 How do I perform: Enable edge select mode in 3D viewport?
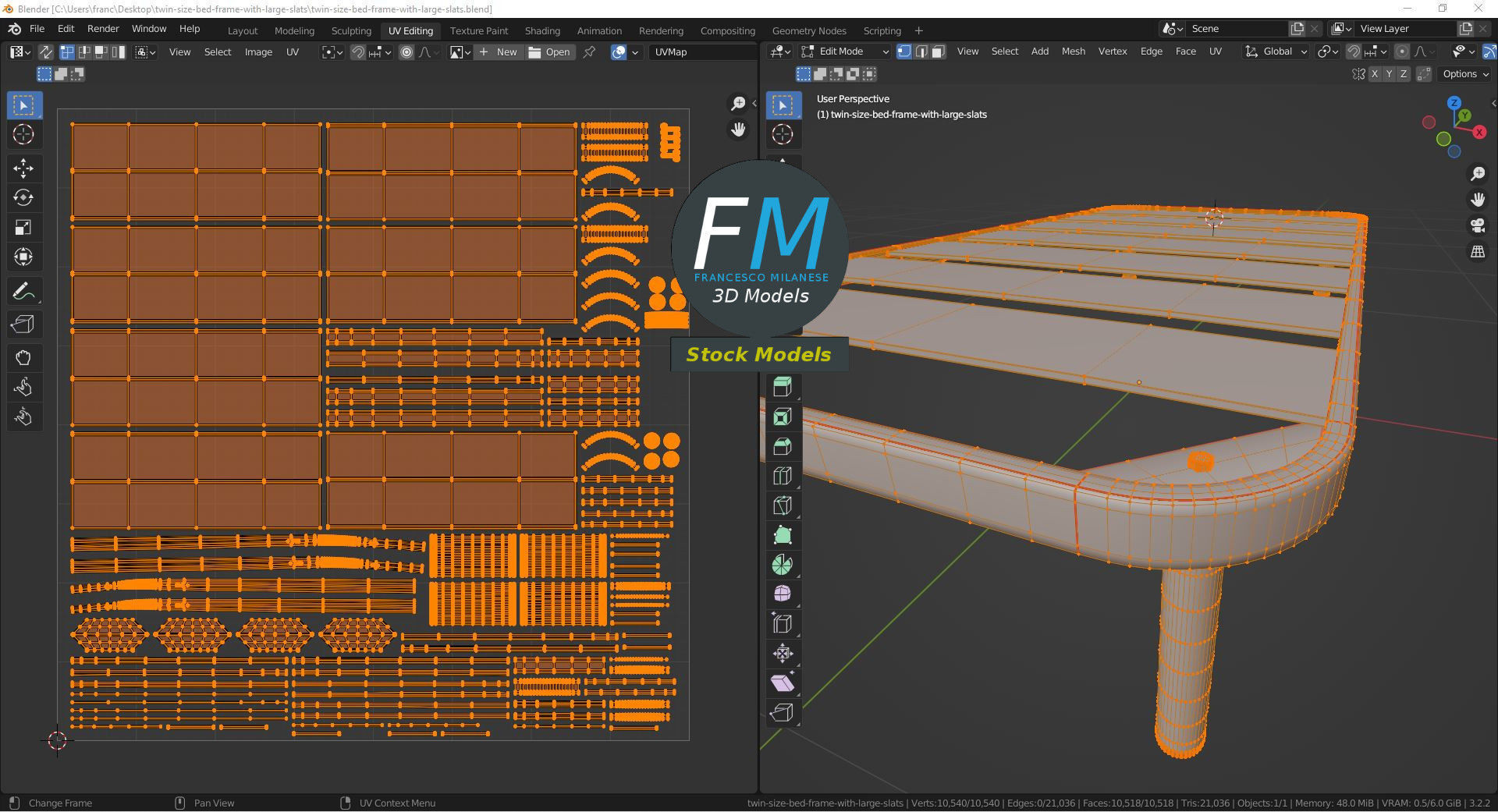tap(921, 51)
